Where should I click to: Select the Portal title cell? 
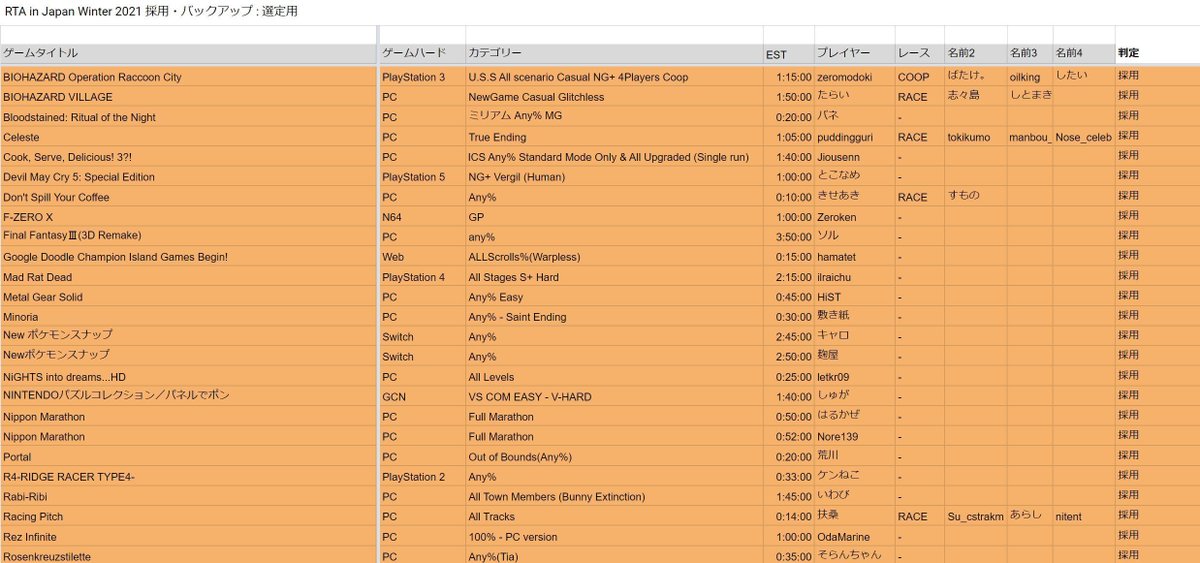point(188,456)
